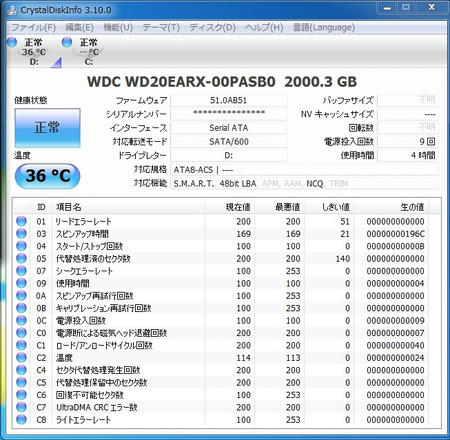Click the 生の値 column header

coord(412,207)
